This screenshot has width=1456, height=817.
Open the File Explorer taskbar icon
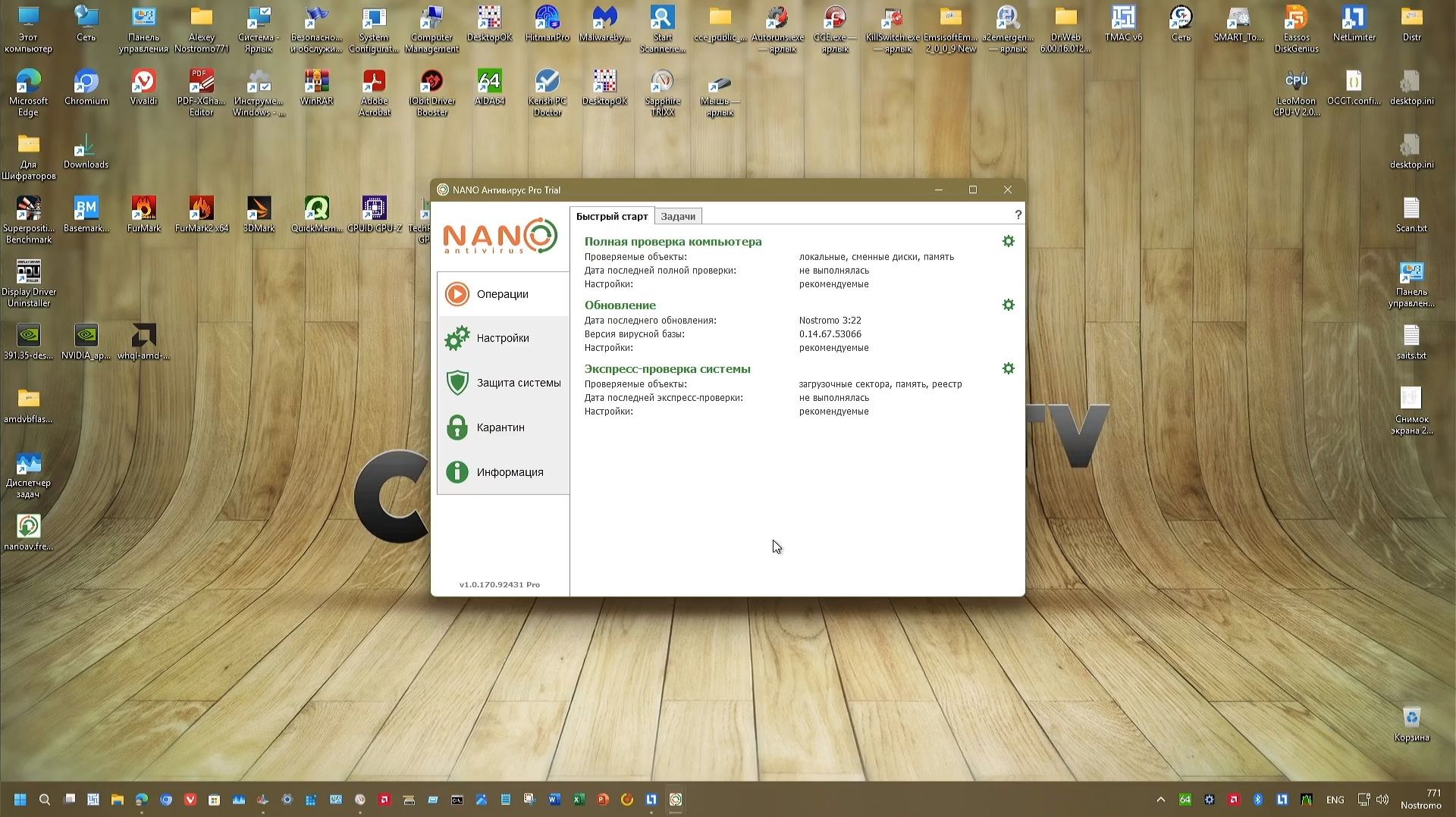118,800
